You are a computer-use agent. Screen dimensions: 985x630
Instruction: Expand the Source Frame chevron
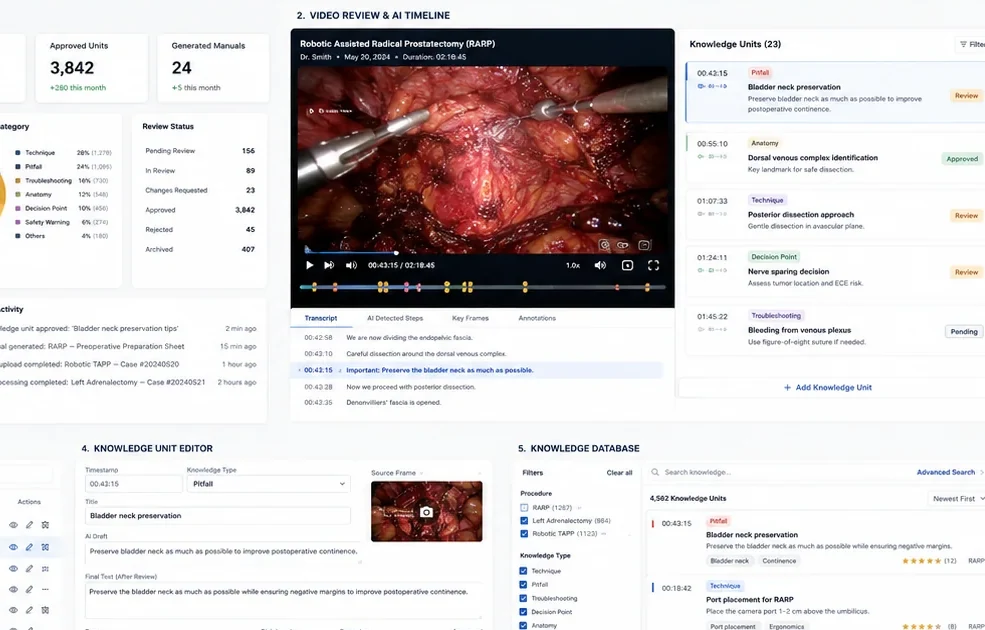point(421,473)
